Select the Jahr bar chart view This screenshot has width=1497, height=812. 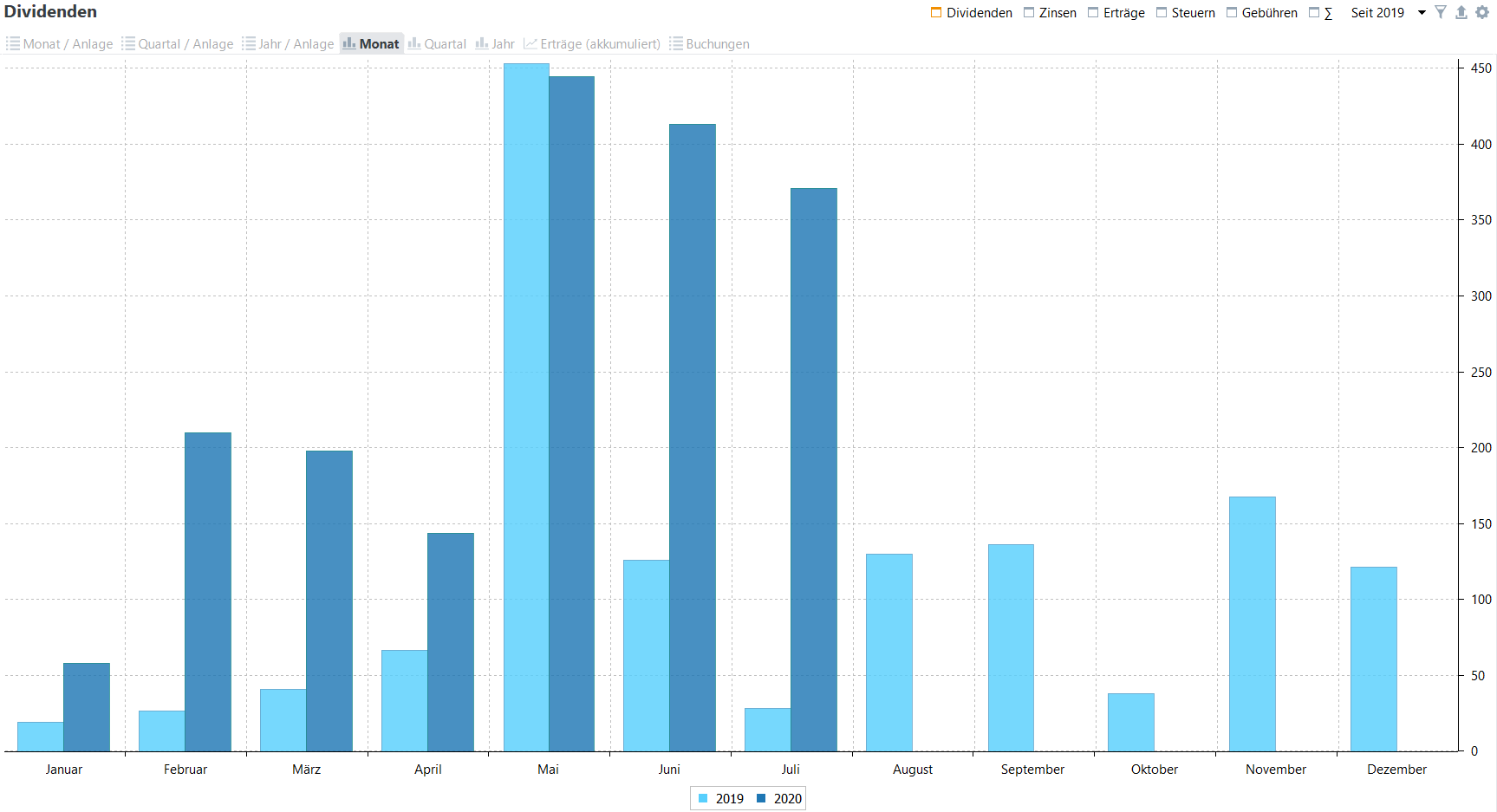pyautogui.click(x=495, y=44)
